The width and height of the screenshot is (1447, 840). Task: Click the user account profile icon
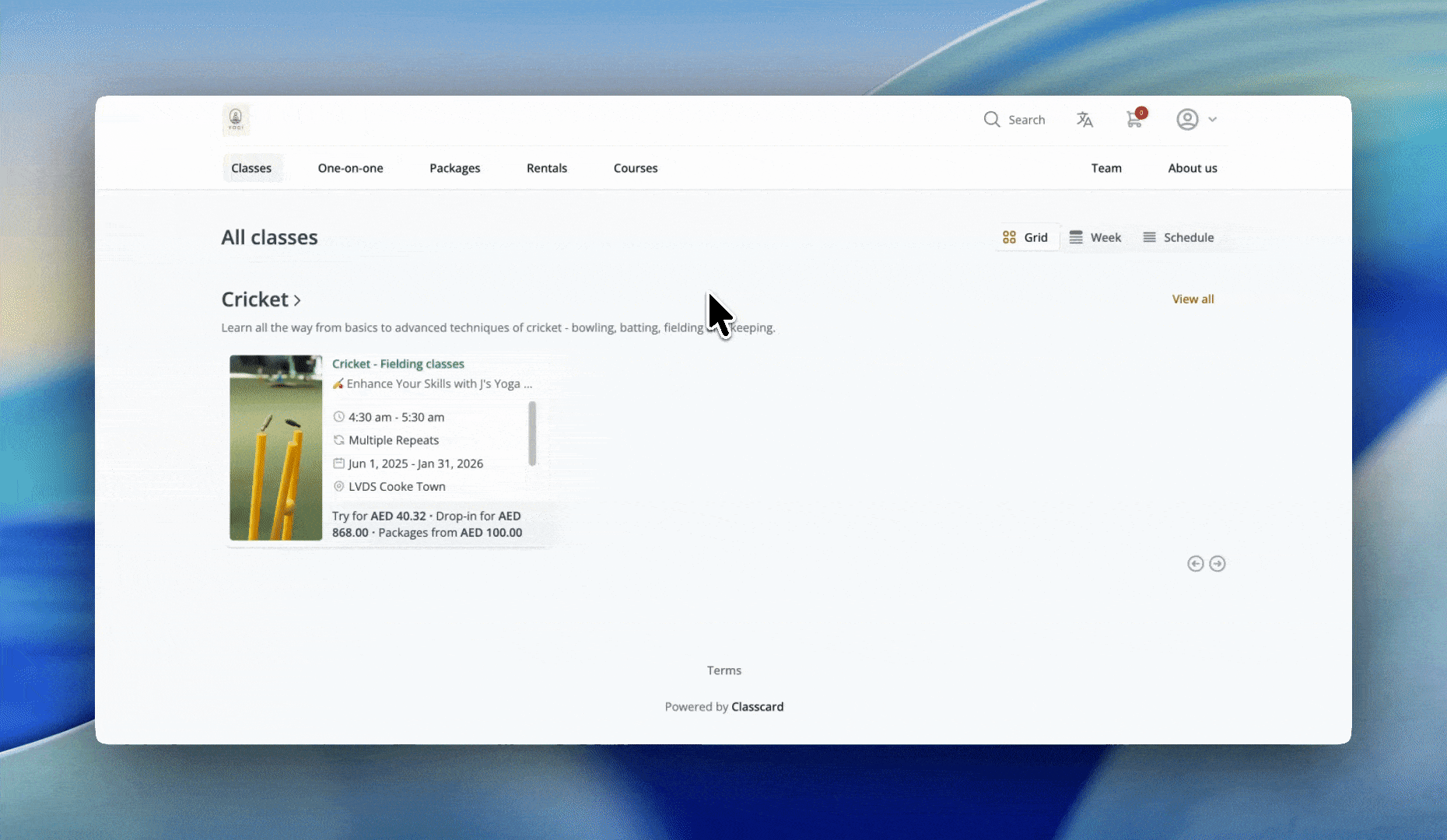[1187, 119]
